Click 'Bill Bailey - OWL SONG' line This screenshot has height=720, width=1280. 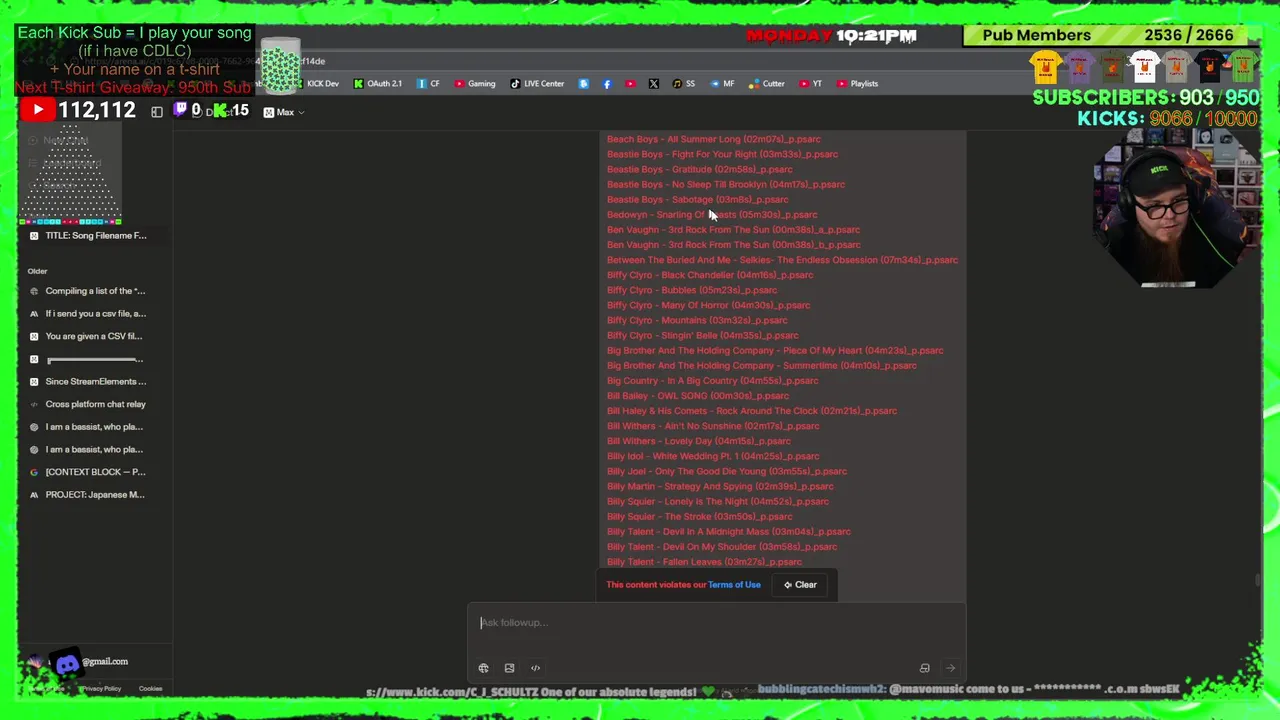[x=698, y=396]
